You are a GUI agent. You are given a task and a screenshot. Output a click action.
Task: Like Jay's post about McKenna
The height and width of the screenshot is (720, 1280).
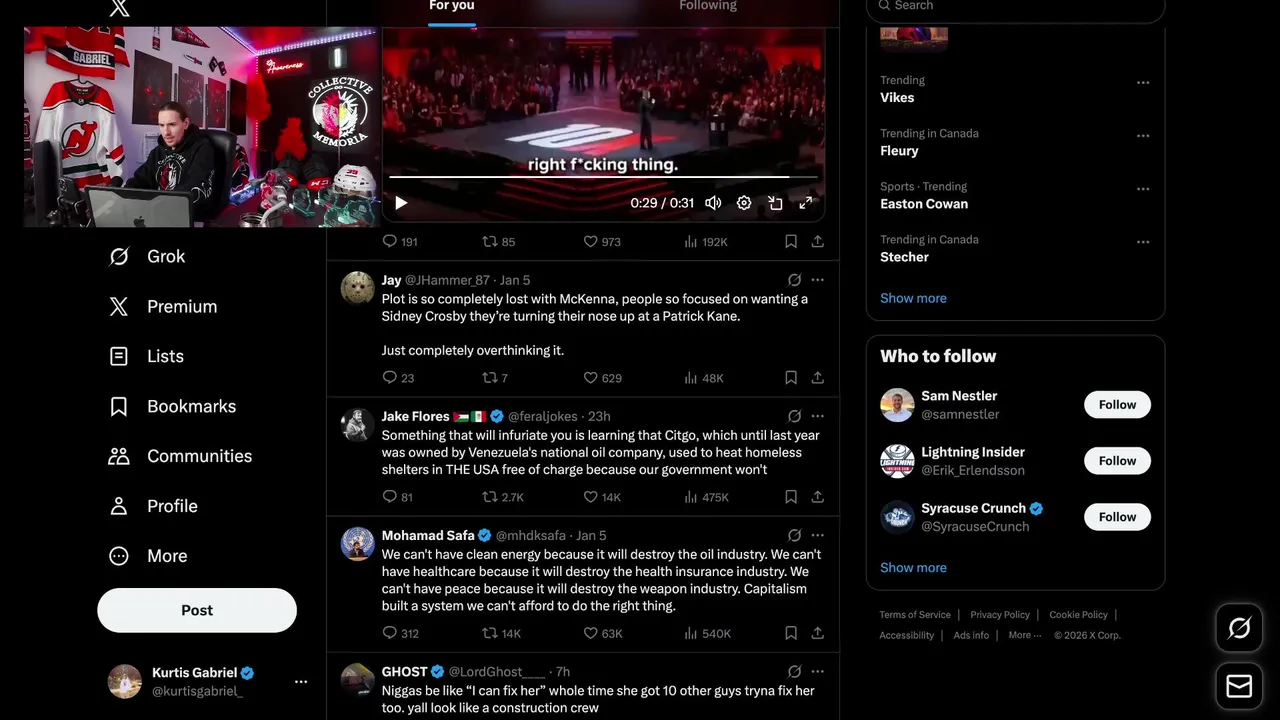pyautogui.click(x=591, y=378)
